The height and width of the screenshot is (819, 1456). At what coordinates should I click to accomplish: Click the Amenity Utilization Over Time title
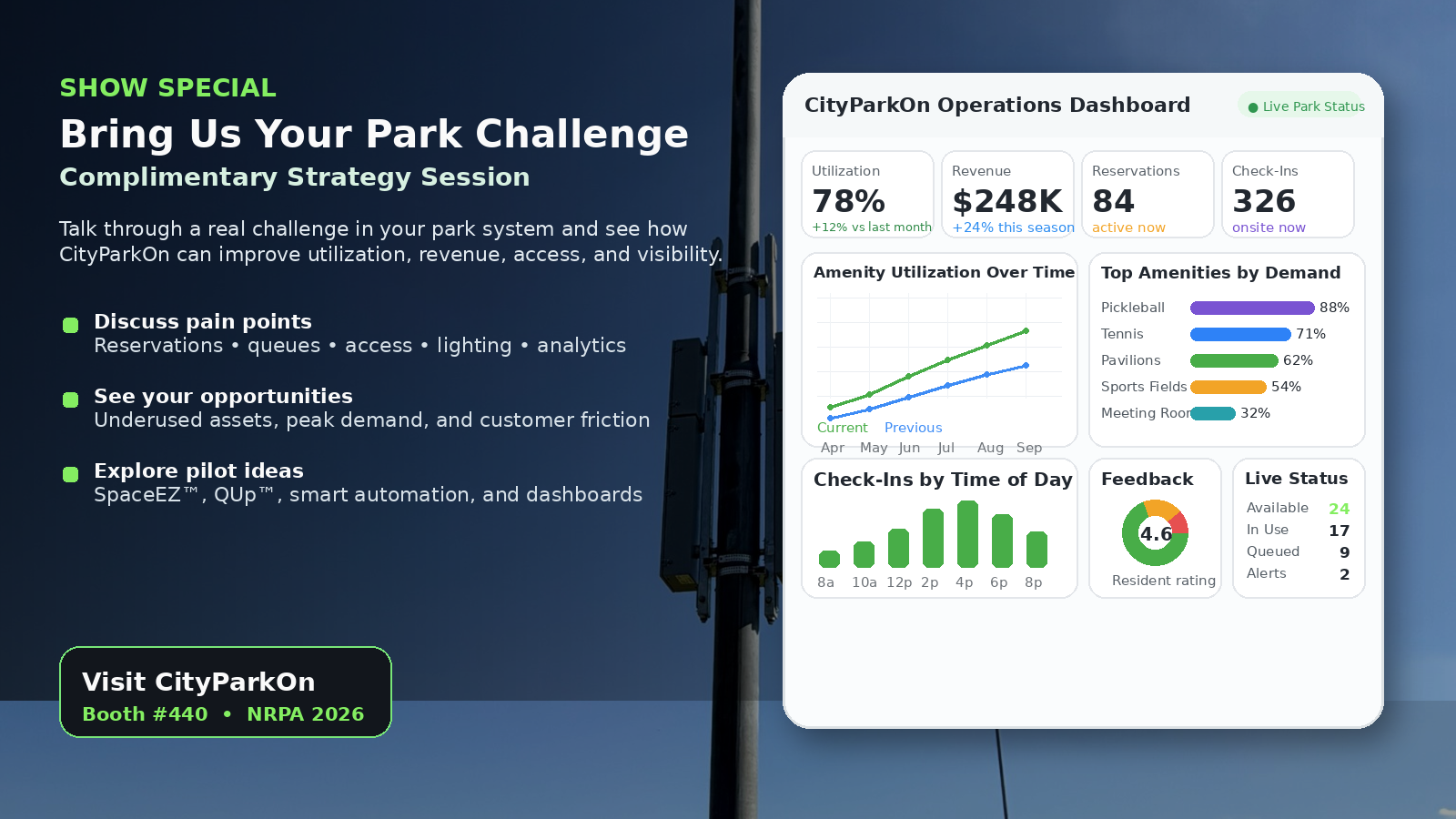point(944,272)
